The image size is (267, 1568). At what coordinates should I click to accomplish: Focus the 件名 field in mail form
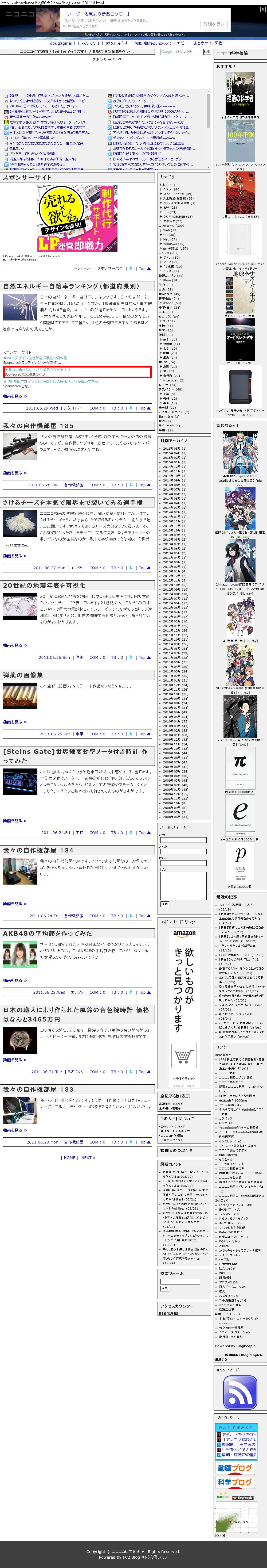(x=183, y=863)
